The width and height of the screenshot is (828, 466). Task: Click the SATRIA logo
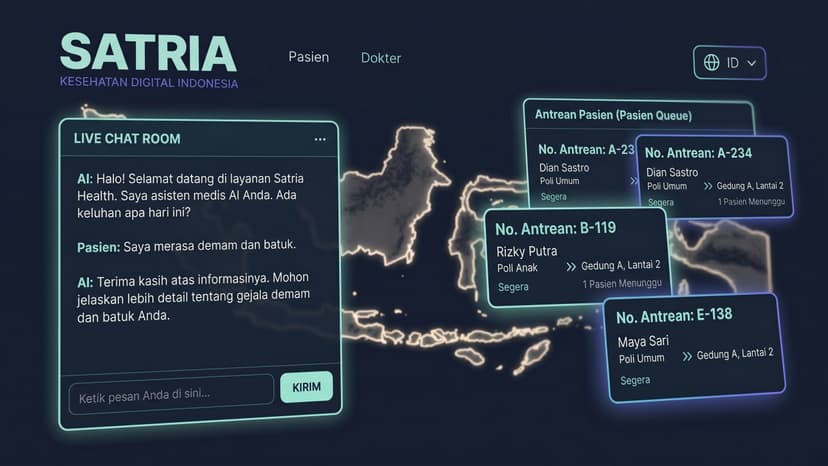click(148, 52)
